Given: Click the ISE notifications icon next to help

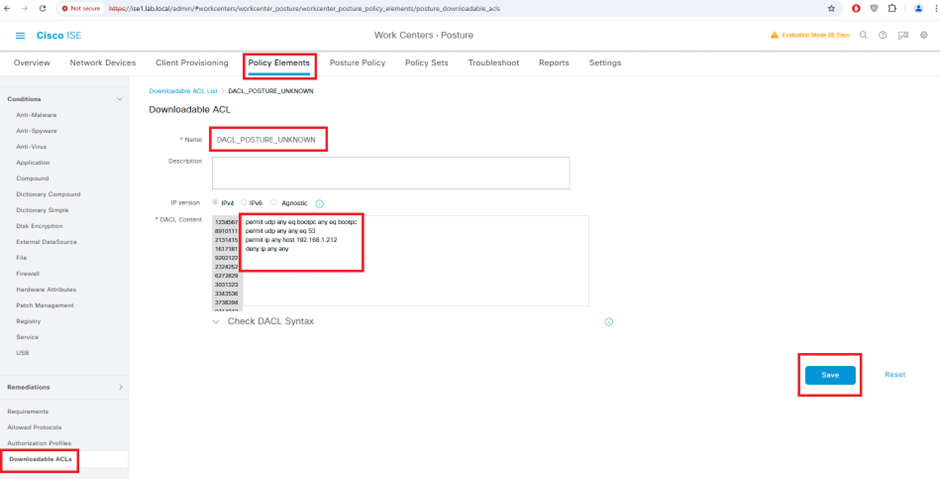Looking at the screenshot, I should coord(903,35).
